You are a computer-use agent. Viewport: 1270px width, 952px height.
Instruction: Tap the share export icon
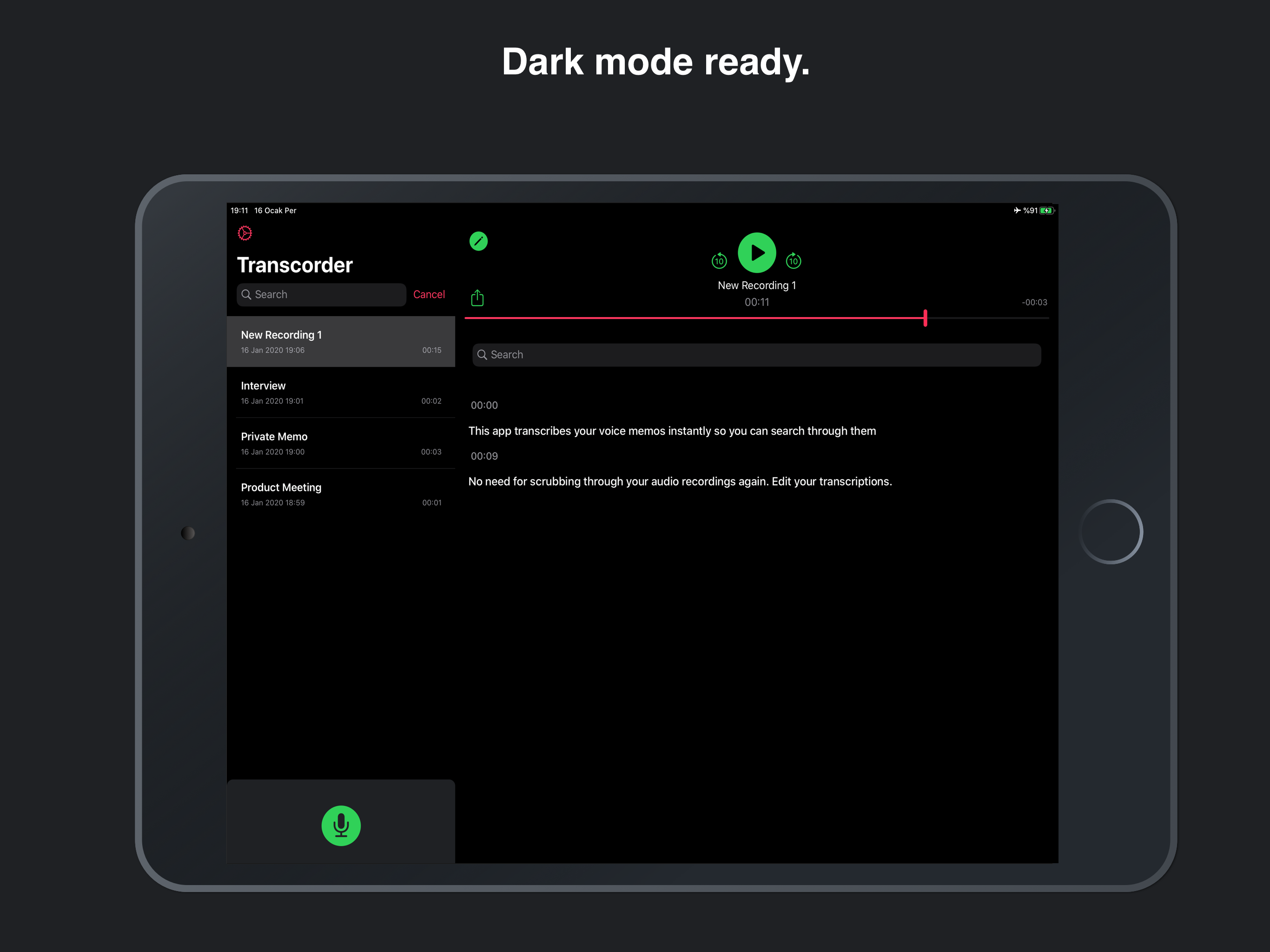[x=477, y=298]
